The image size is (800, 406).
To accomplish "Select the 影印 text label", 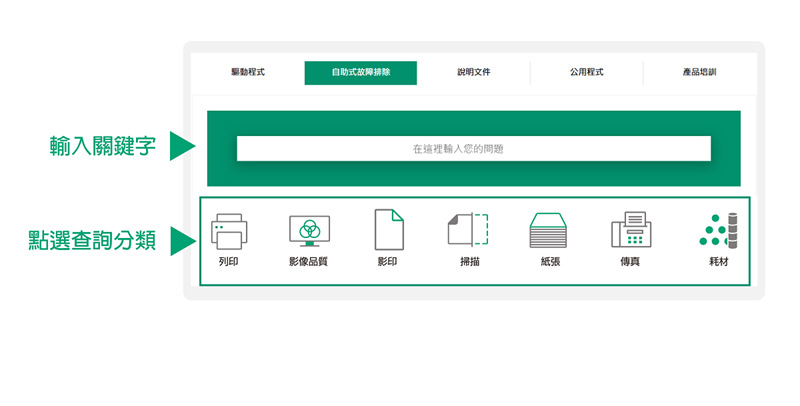I will pyautogui.click(x=388, y=262).
